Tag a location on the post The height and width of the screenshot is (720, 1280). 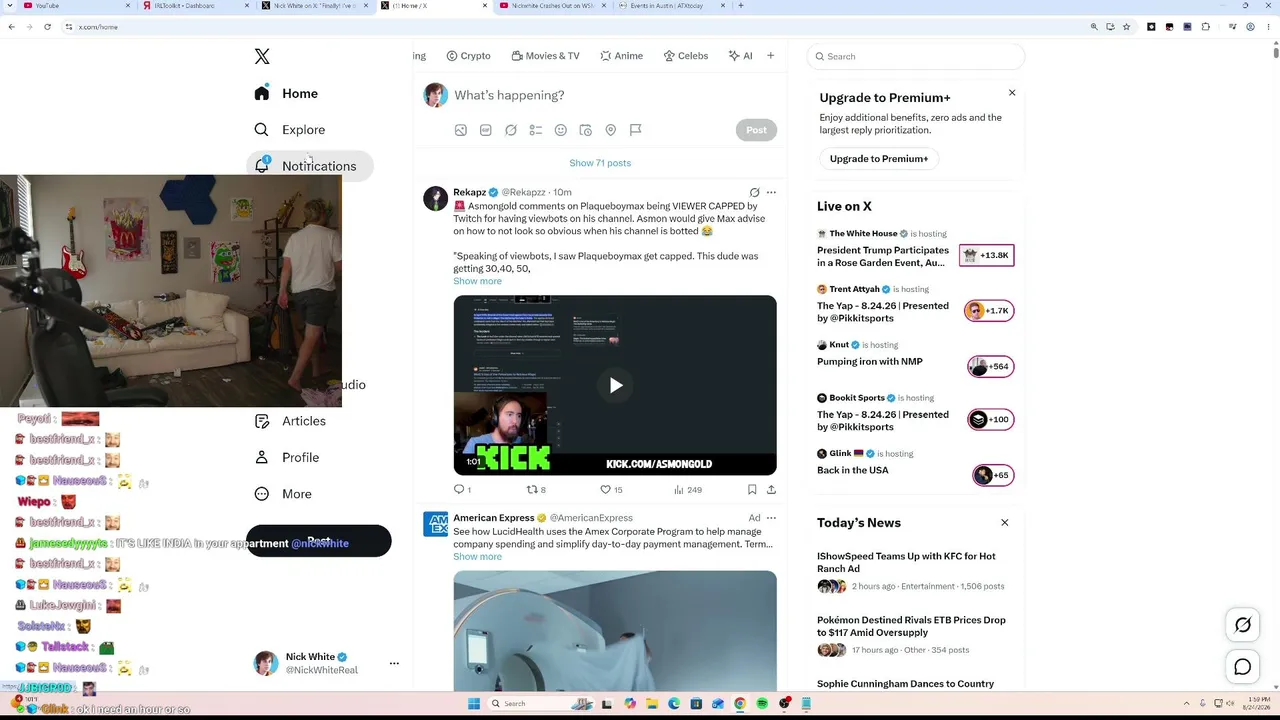611,130
